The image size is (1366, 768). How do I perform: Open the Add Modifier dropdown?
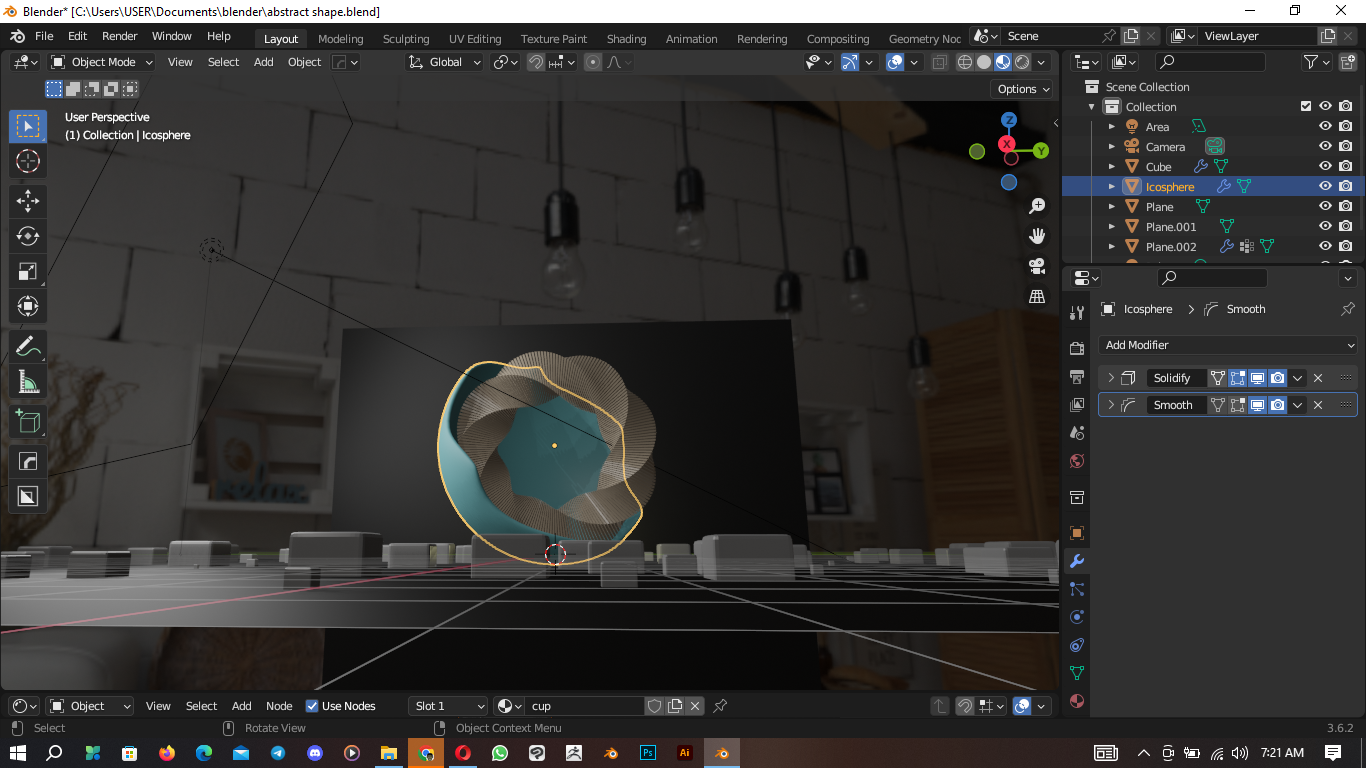1228,345
